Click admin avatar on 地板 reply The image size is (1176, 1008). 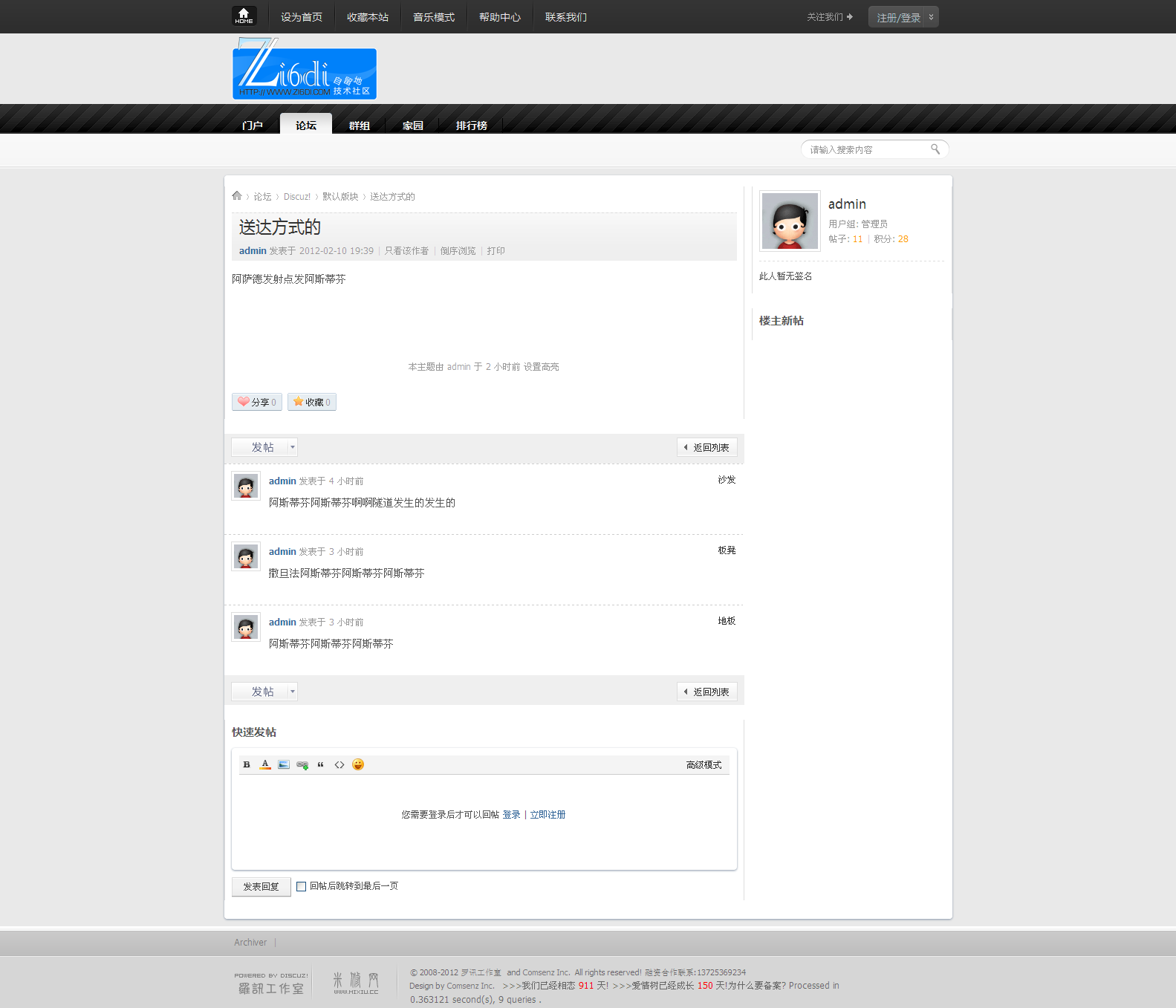point(246,627)
